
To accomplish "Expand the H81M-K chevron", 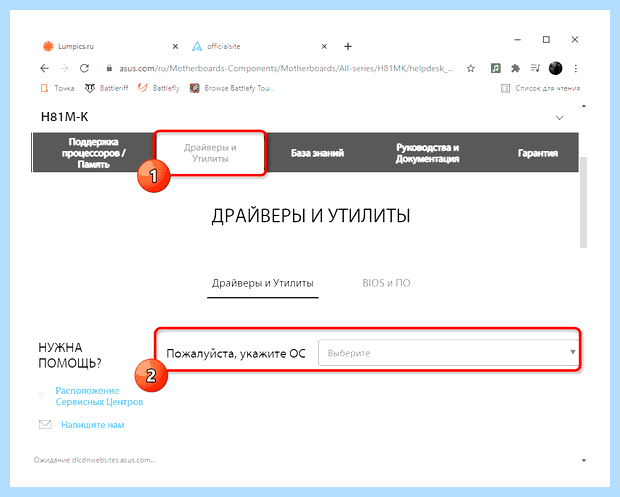I will point(560,117).
